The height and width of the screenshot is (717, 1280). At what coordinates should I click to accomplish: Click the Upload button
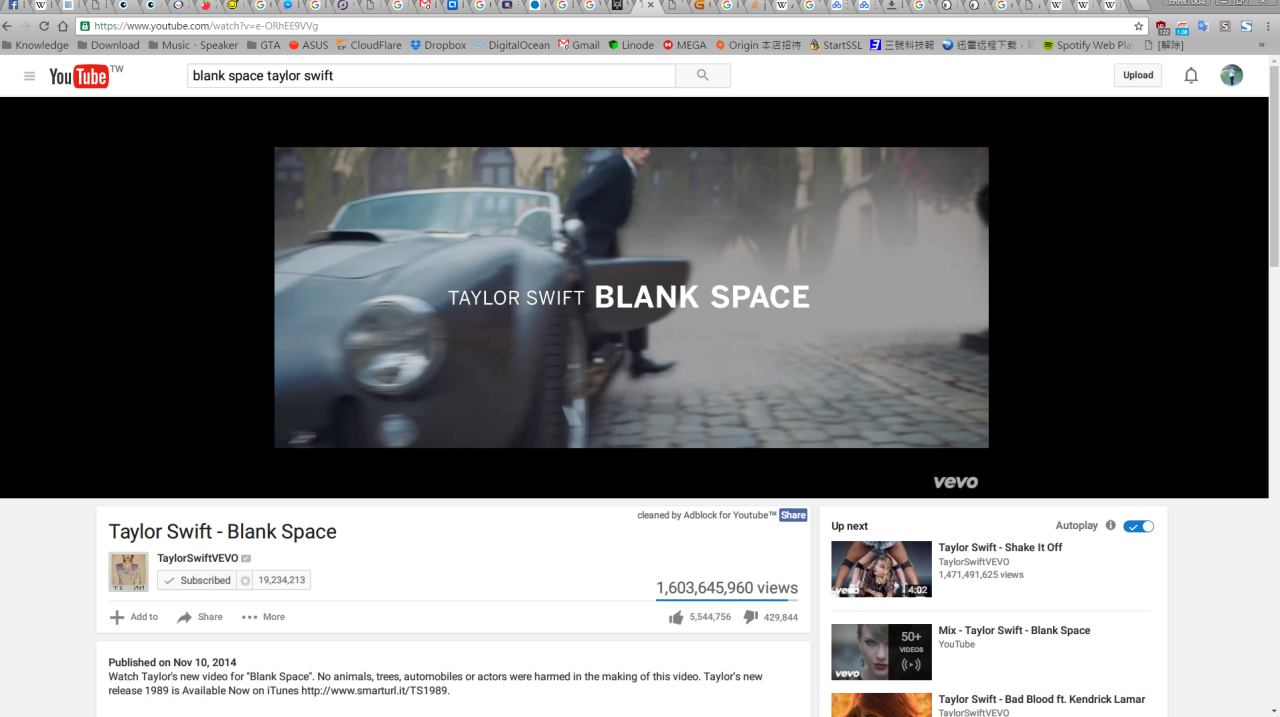1138,75
